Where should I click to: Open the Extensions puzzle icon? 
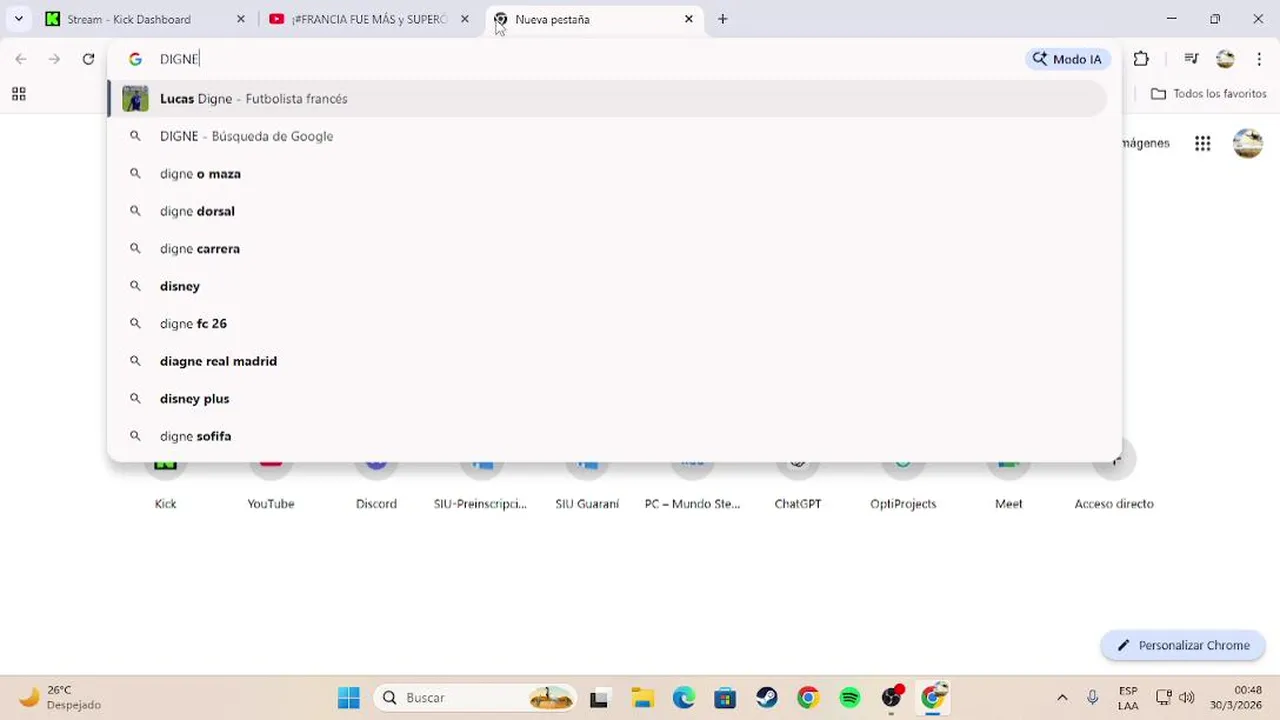coord(1141,59)
